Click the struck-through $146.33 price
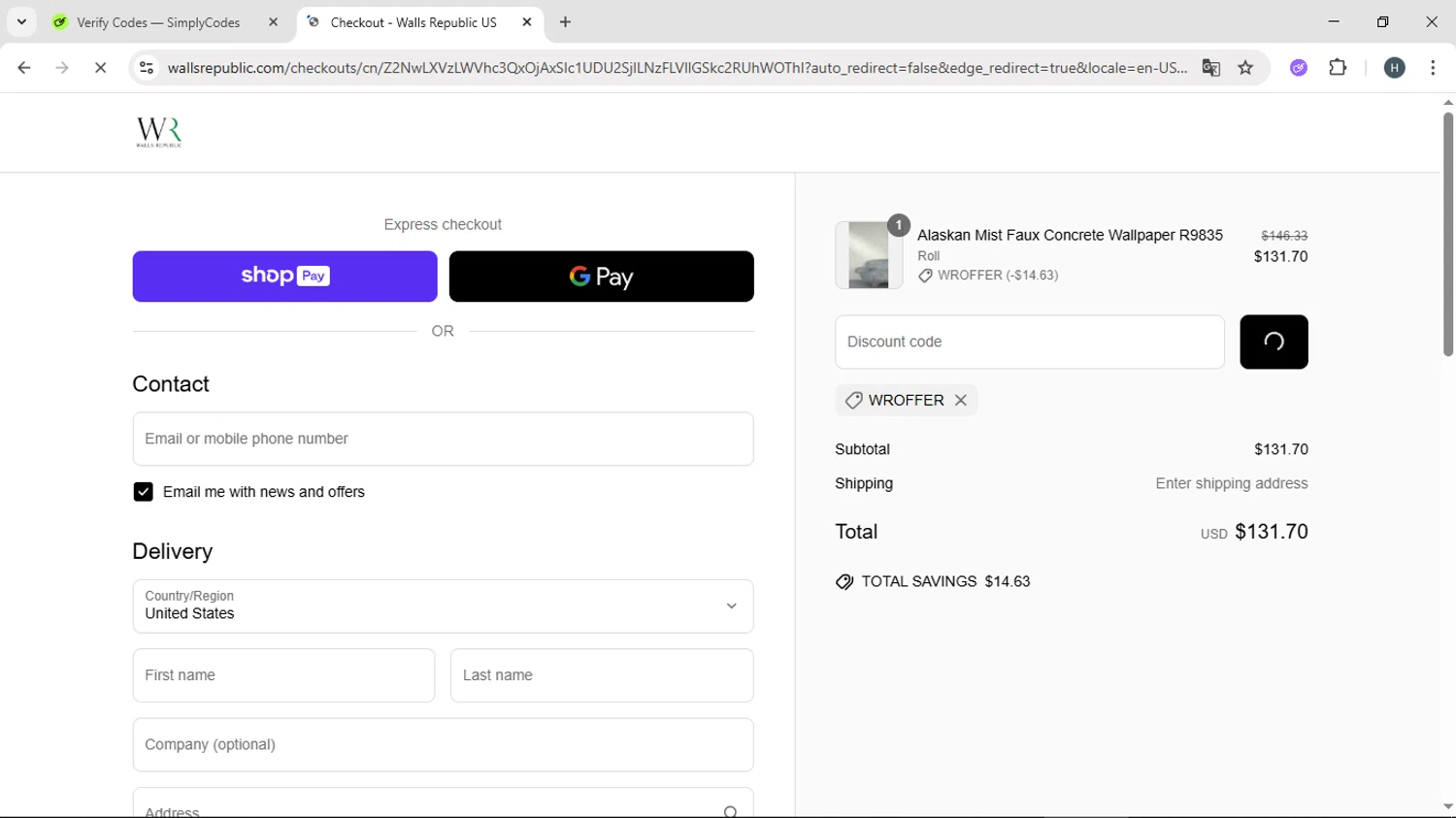 coord(1284,236)
